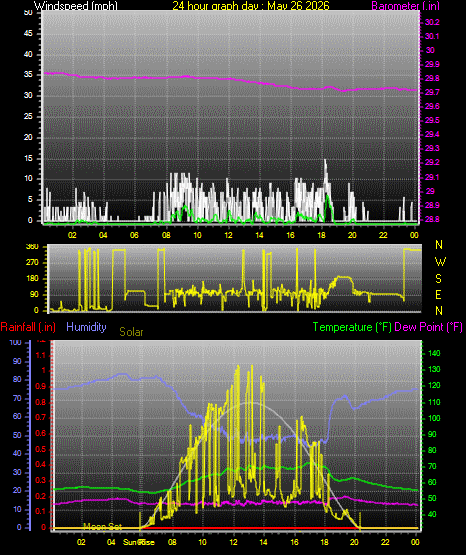Click the Humidity legend label
This screenshot has height=555, width=466.
pyautogui.click(x=86, y=327)
